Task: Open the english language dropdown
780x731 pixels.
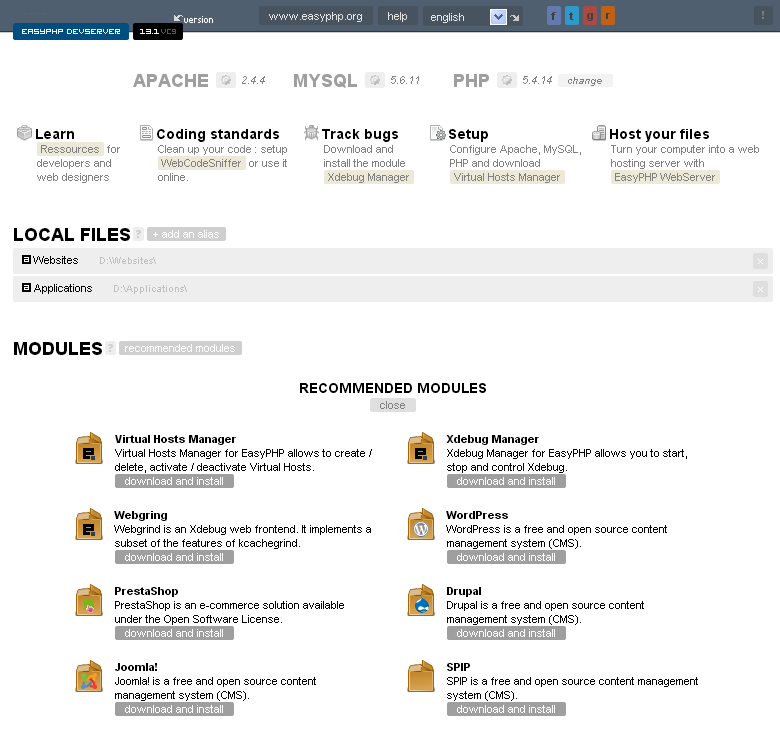Action: point(498,17)
